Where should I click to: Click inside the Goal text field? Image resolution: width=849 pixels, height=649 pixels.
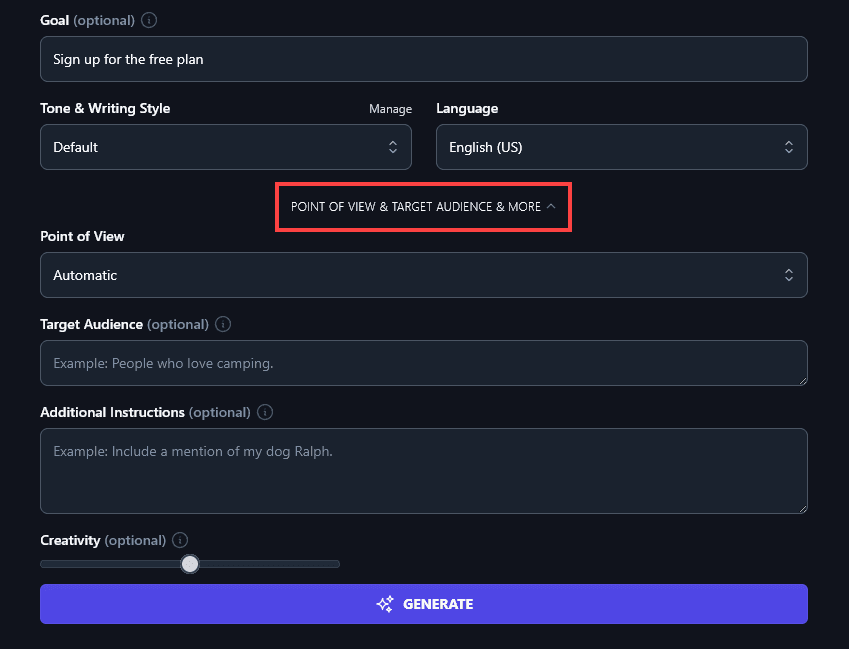pos(423,59)
